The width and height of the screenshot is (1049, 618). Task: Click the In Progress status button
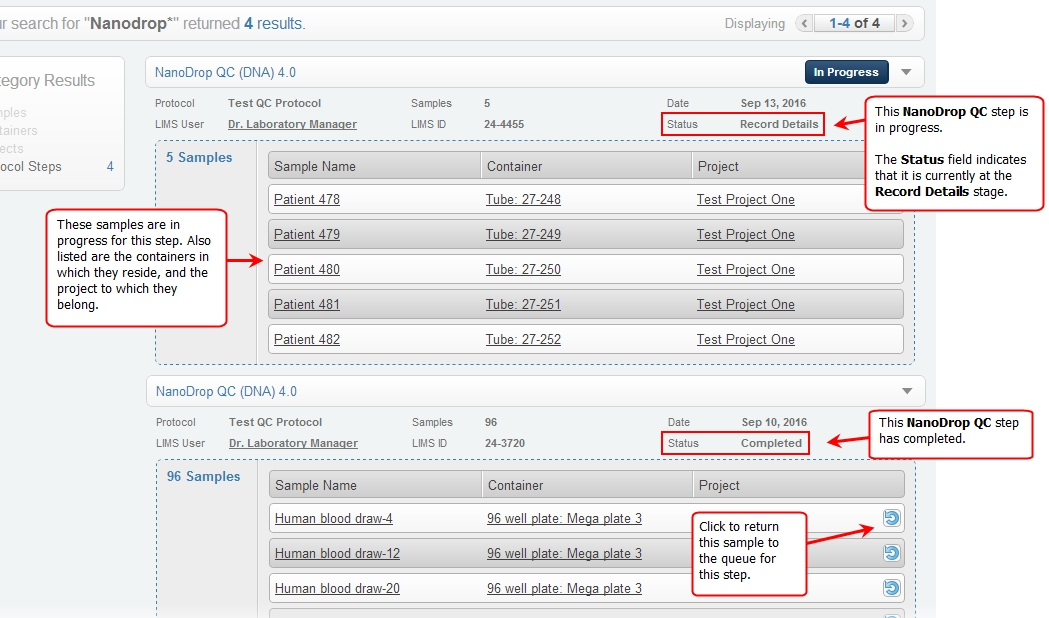pos(846,72)
